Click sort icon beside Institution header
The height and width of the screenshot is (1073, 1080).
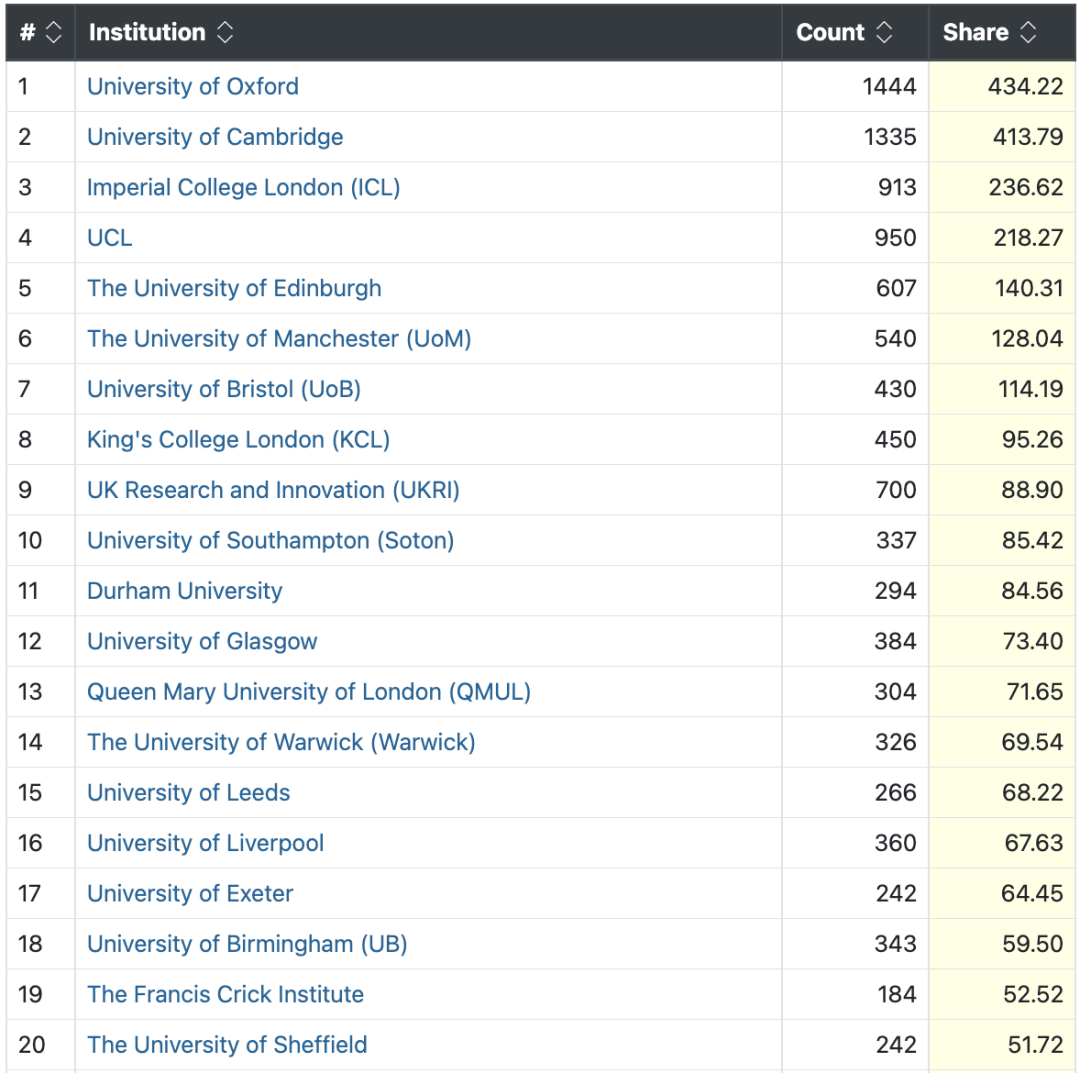point(225,33)
